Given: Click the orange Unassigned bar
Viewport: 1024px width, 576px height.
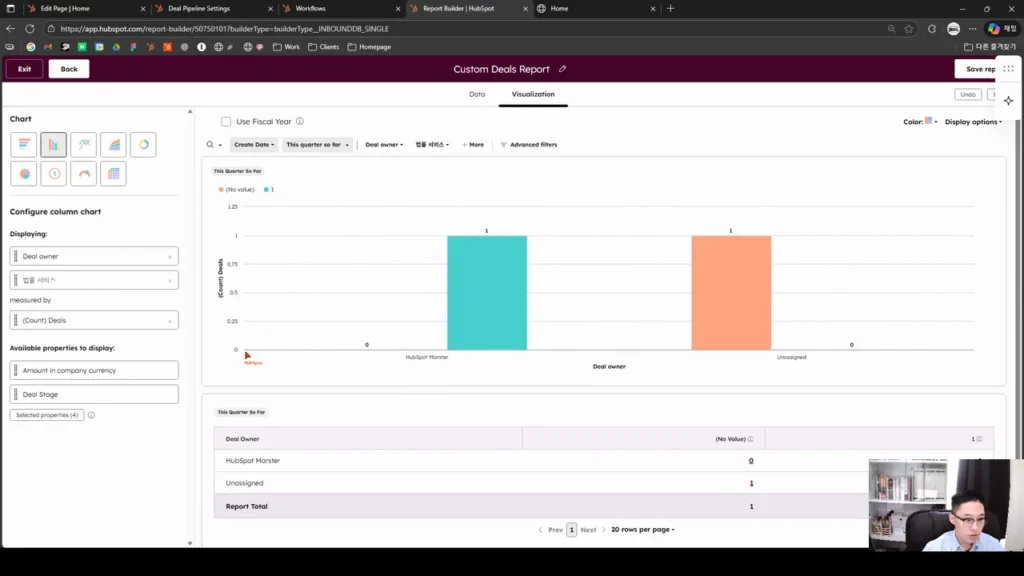Looking at the screenshot, I should [x=731, y=293].
